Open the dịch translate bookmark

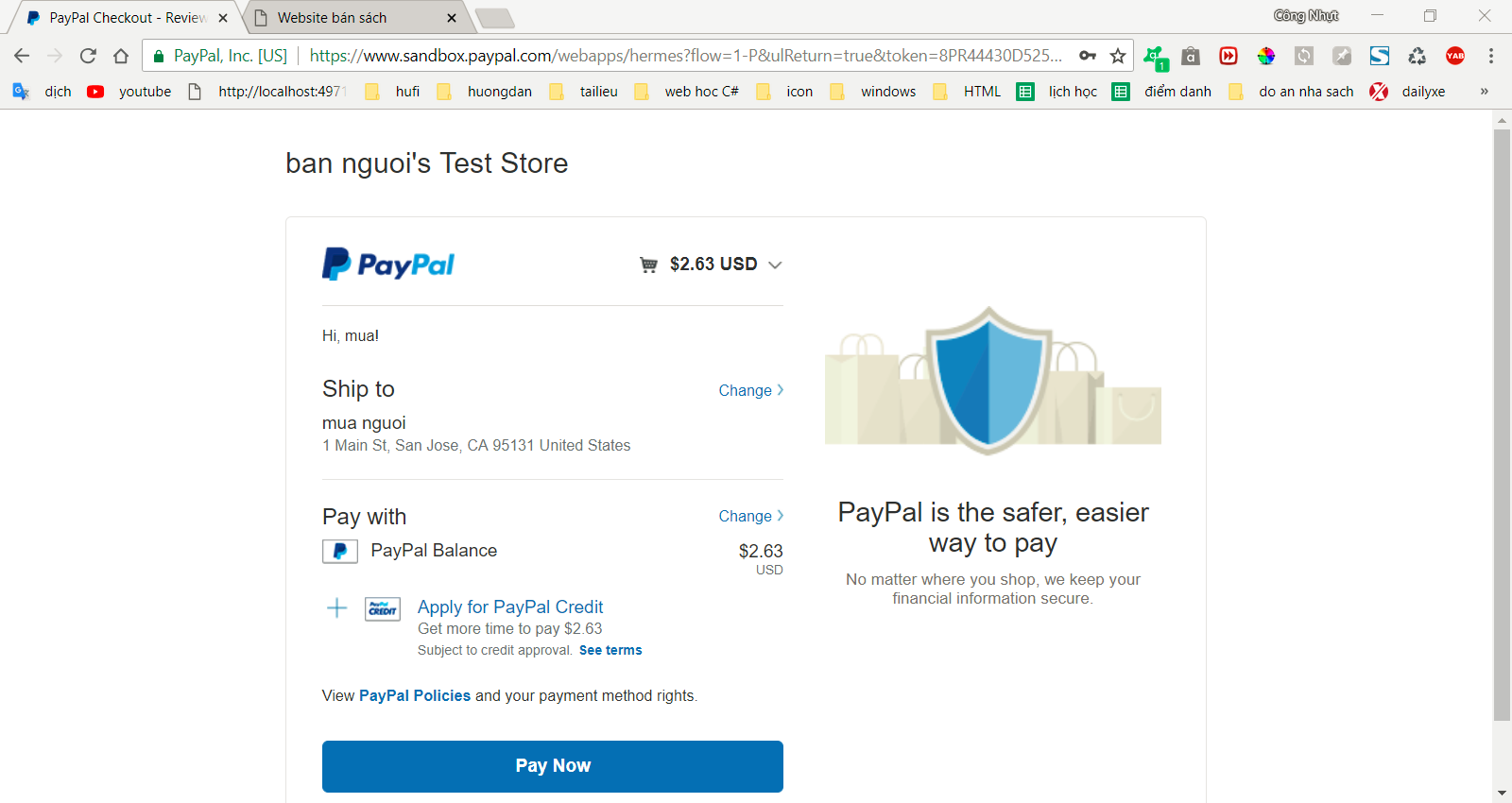tap(43, 92)
